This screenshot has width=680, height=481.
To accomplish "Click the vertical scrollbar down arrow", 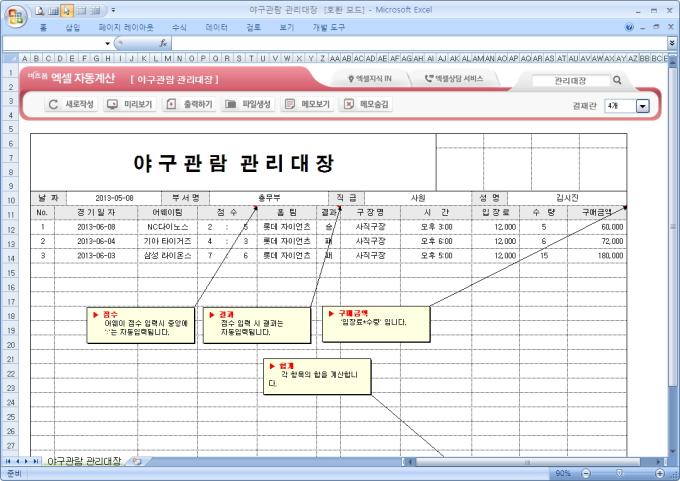I will (x=672, y=451).
